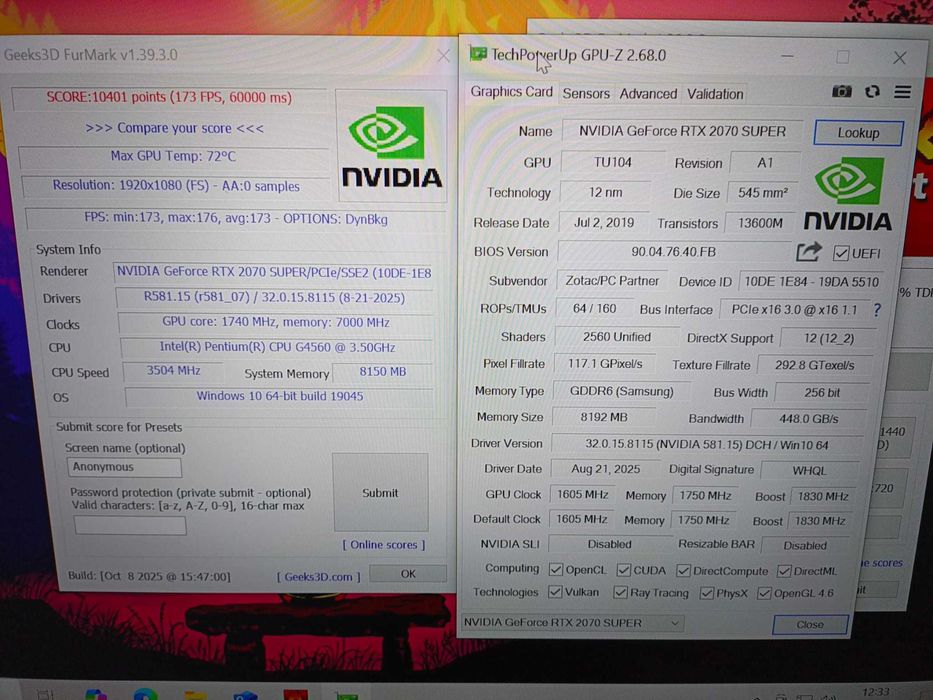Click the Drivers R581.15 value

click(274, 298)
